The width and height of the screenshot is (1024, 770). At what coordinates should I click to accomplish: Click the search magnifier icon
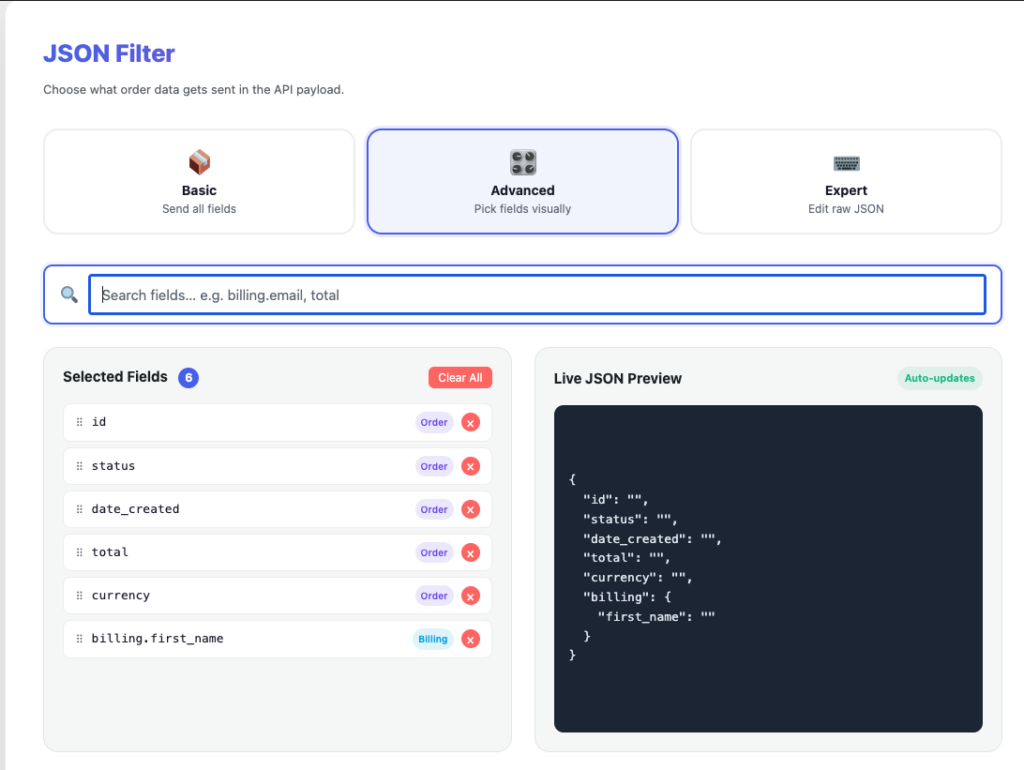pyautogui.click(x=69, y=295)
